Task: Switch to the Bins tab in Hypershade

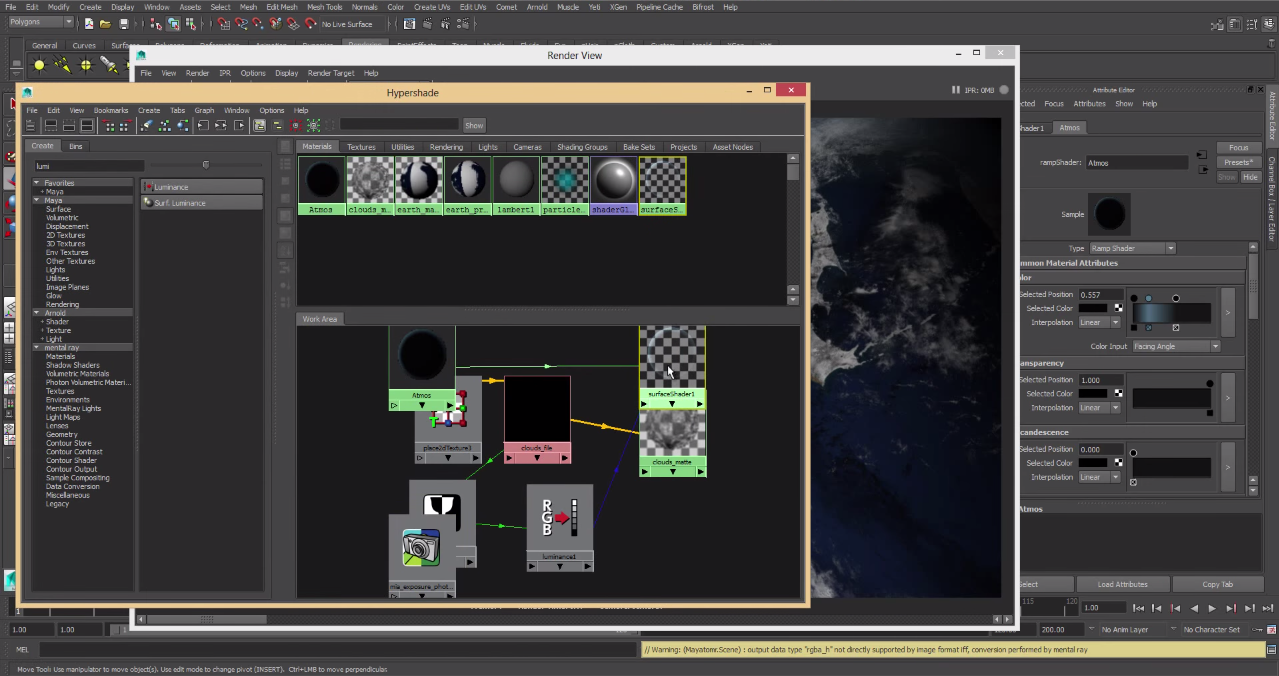Action: pos(76,146)
